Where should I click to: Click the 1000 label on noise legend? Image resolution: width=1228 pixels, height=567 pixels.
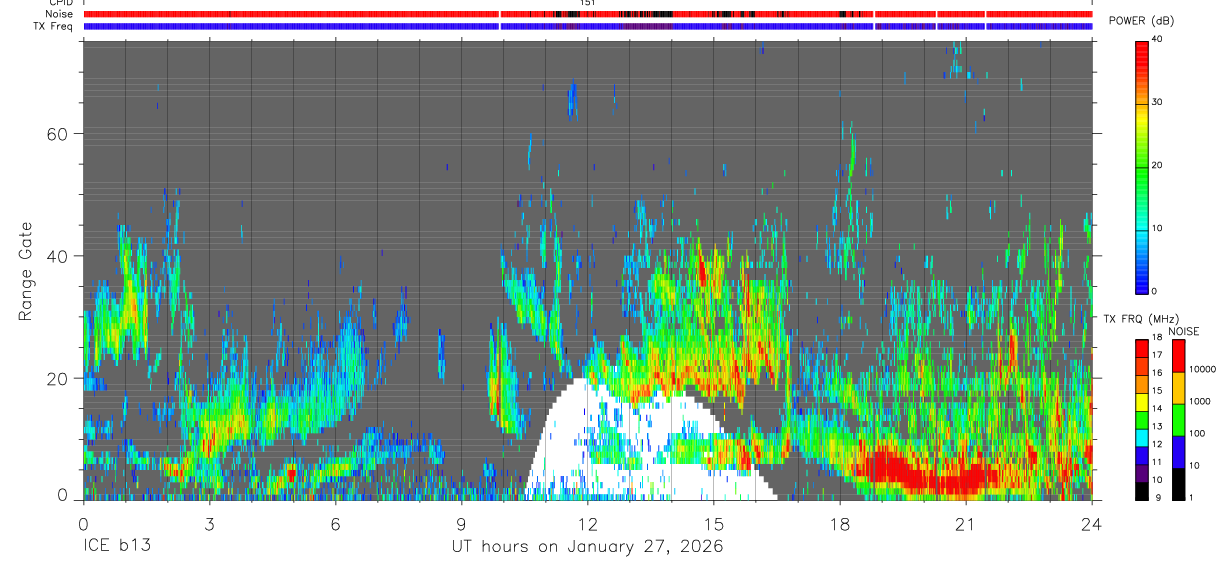pos(1200,401)
